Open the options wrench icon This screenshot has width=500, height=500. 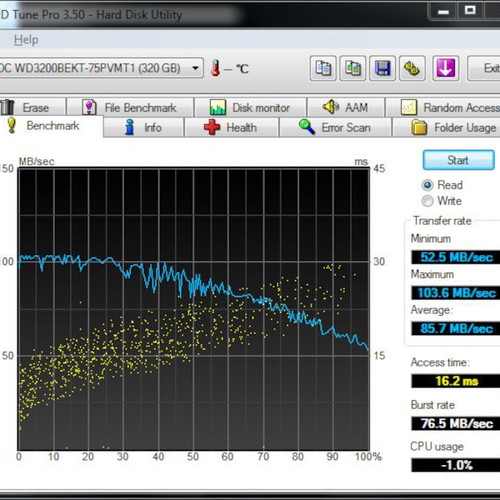pyautogui.click(x=412, y=68)
